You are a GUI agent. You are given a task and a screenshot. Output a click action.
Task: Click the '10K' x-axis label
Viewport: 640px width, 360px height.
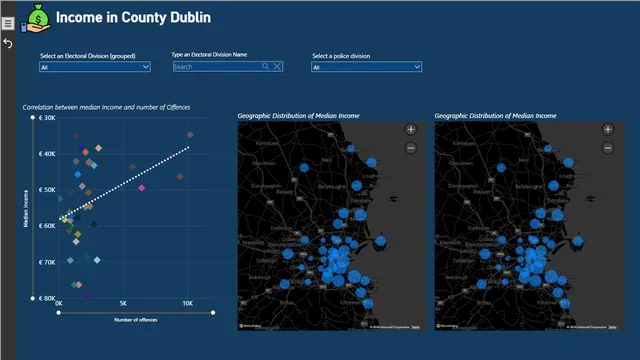pos(188,303)
